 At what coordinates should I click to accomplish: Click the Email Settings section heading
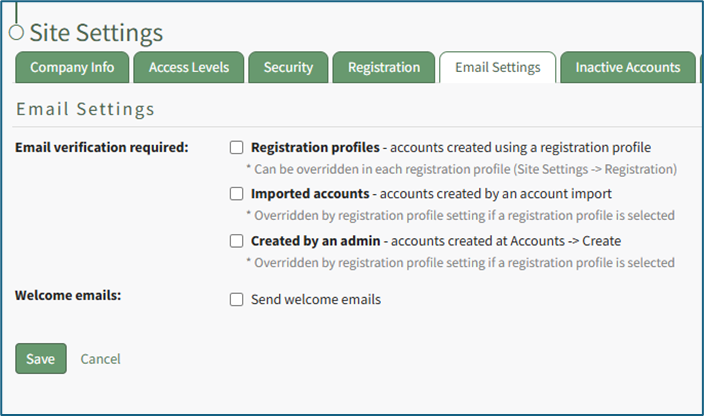(85, 108)
